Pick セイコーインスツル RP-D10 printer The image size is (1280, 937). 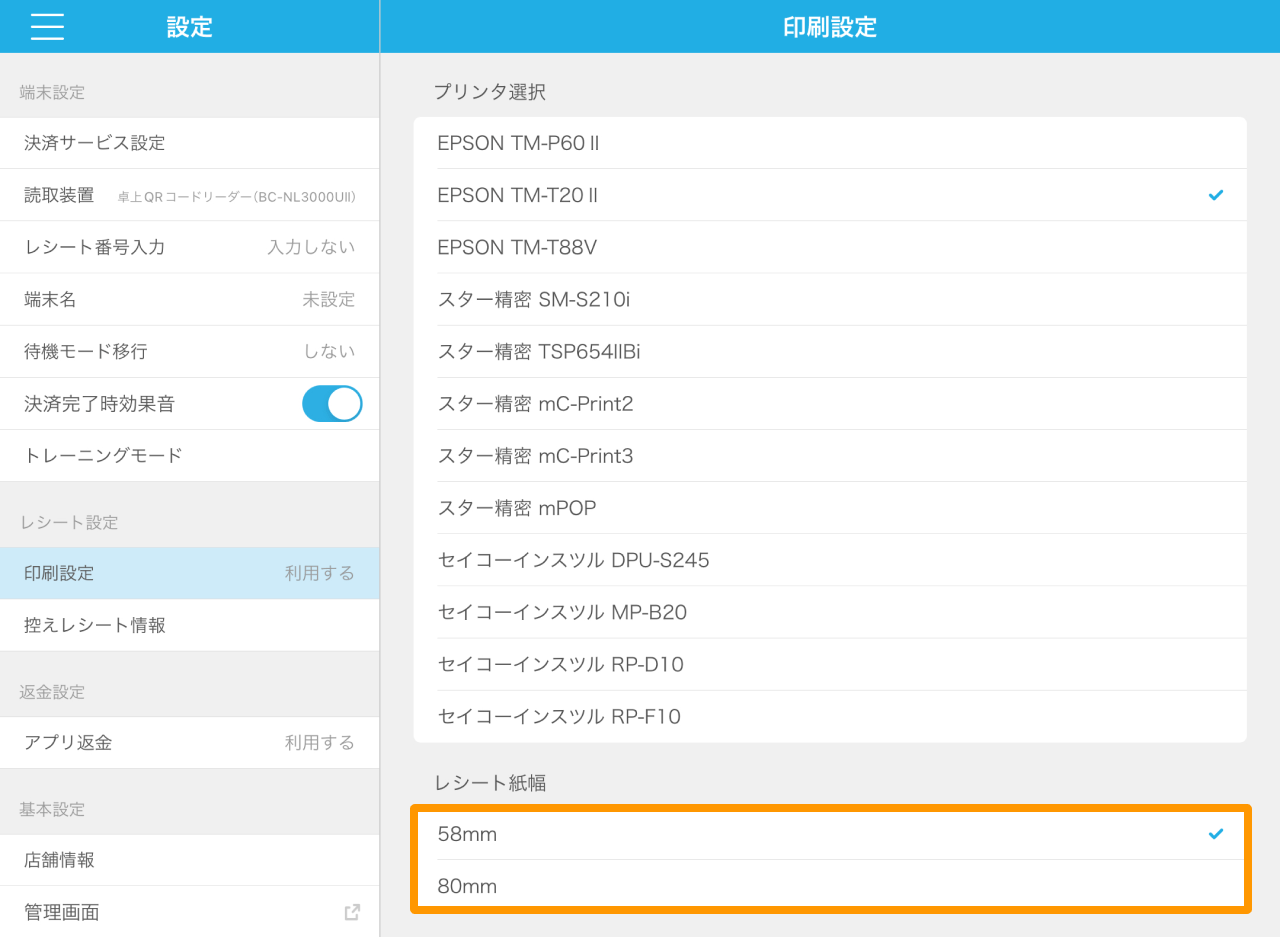pyautogui.click(x=830, y=663)
